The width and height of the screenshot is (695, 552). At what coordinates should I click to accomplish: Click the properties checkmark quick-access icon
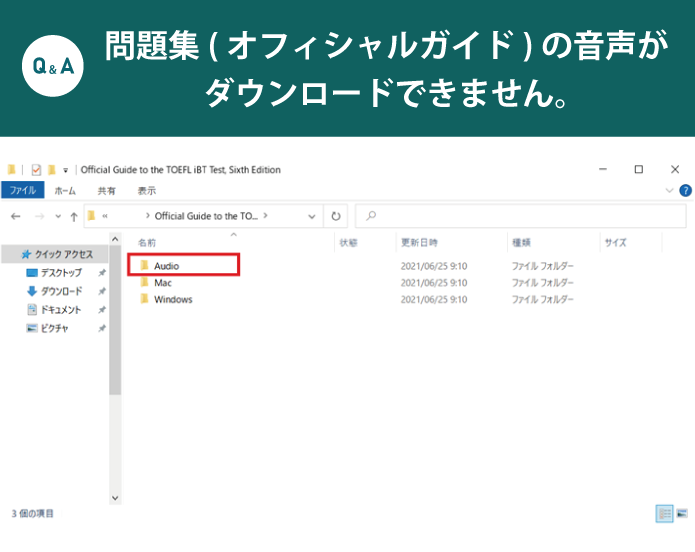[x=36, y=170]
